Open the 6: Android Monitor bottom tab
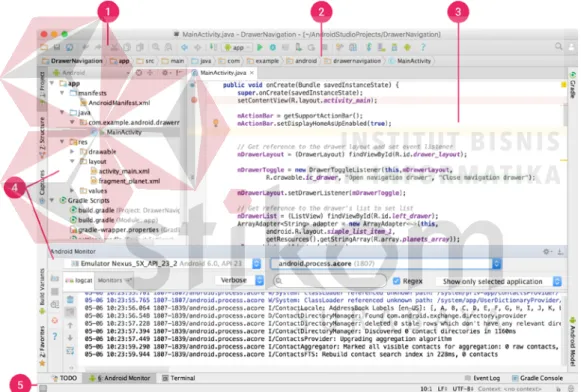This screenshot has height=392, width=581. (119, 378)
